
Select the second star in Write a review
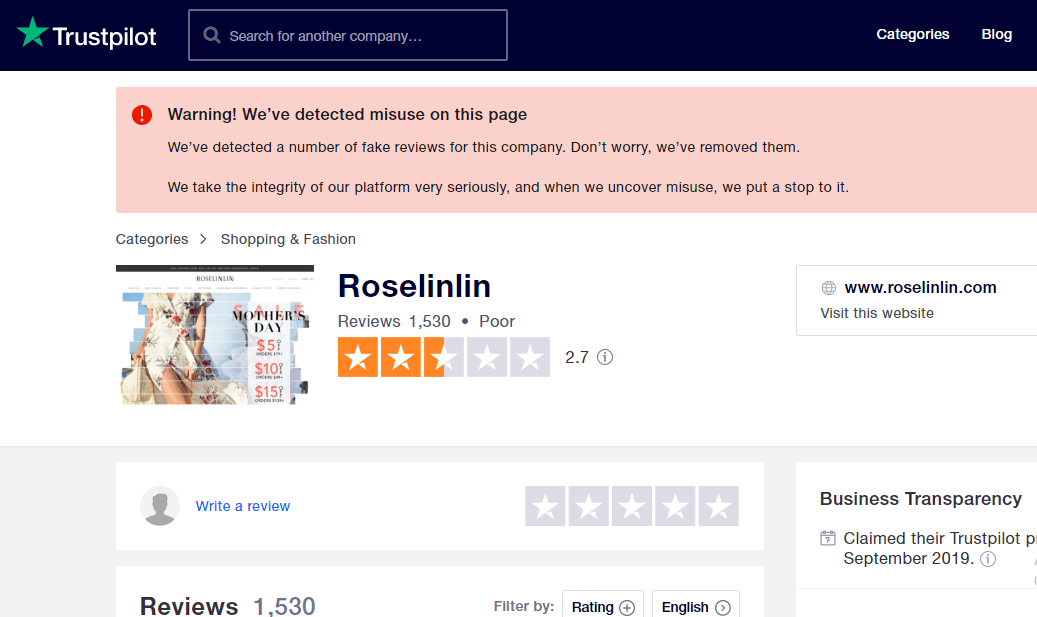[589, 506]
